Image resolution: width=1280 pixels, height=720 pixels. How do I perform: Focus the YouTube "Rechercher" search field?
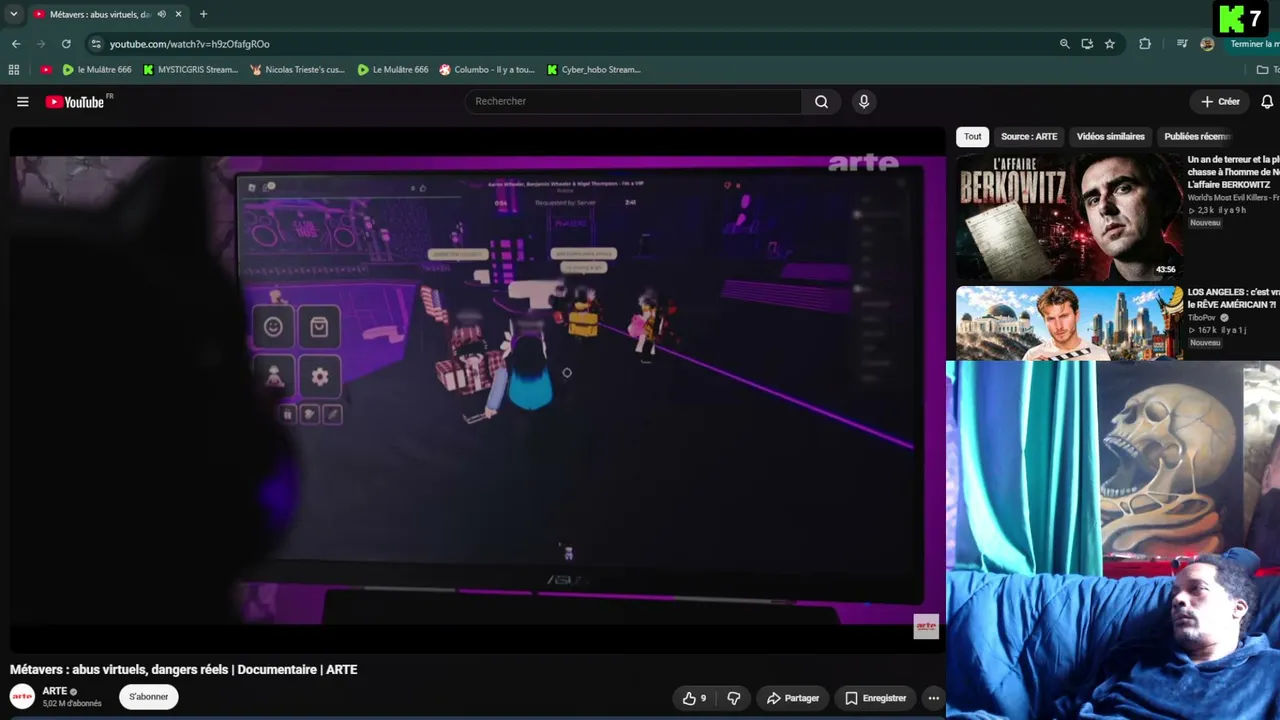634,101
